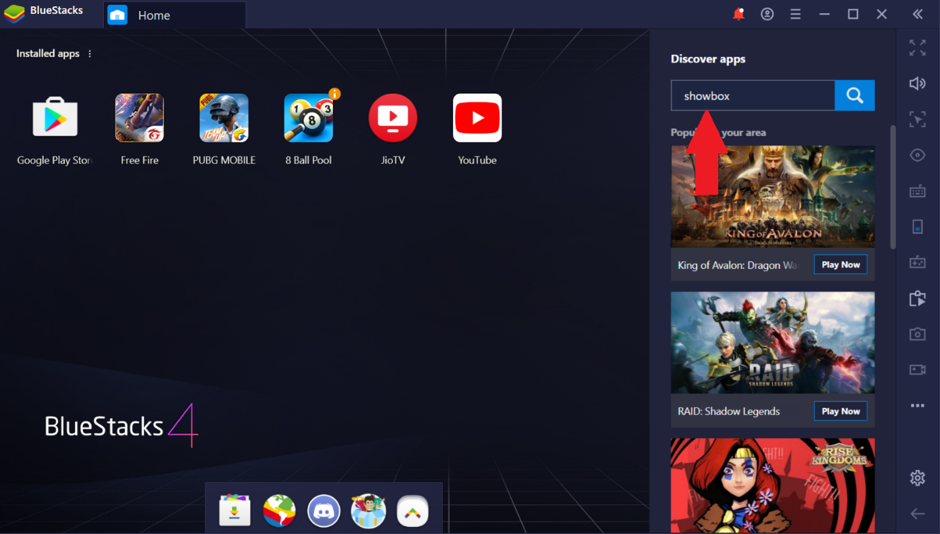Toggle volume speaker icon in sidebar
The height and width of the screenshot is (534, 940).
coord(917,84)
